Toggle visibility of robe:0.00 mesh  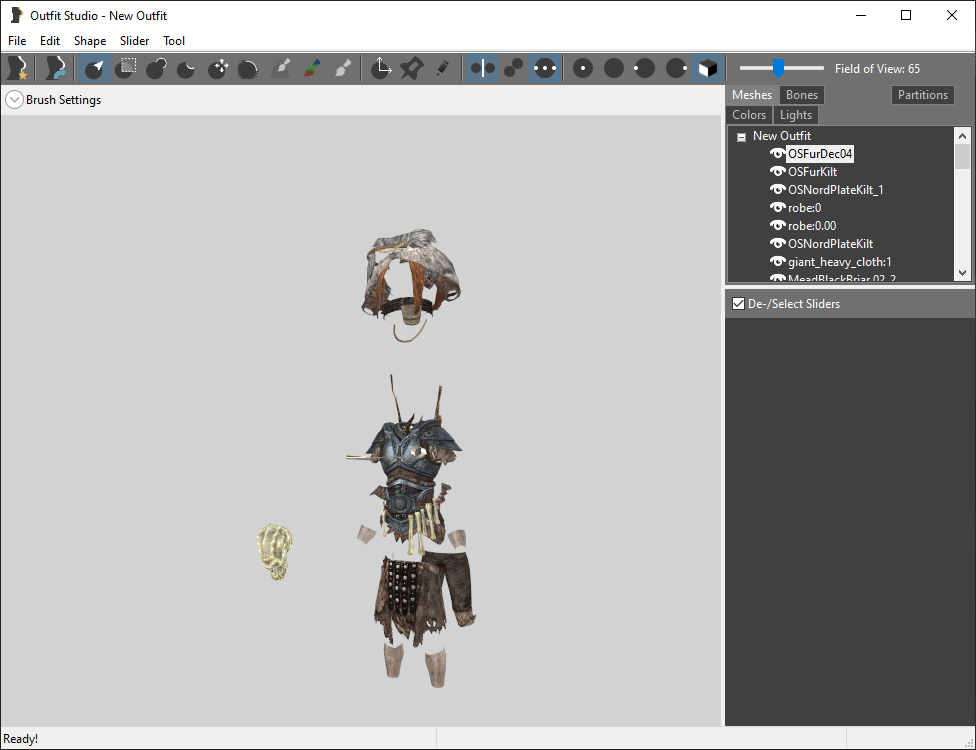tap(777, 225)
